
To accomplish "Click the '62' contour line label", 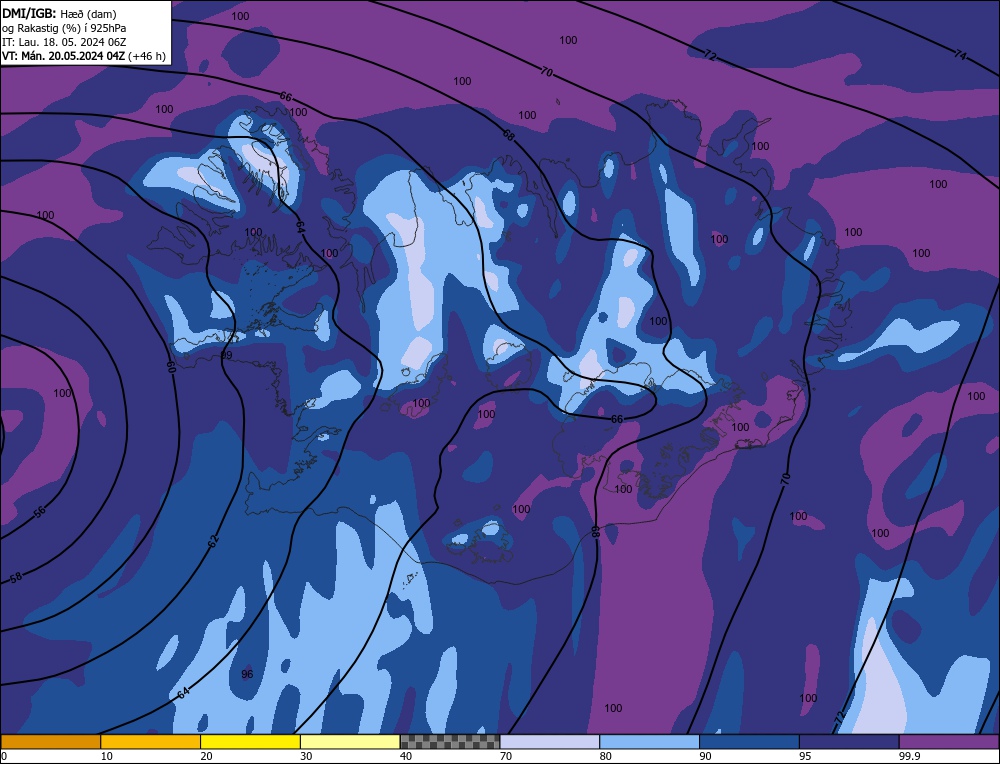I will [214, 541].
